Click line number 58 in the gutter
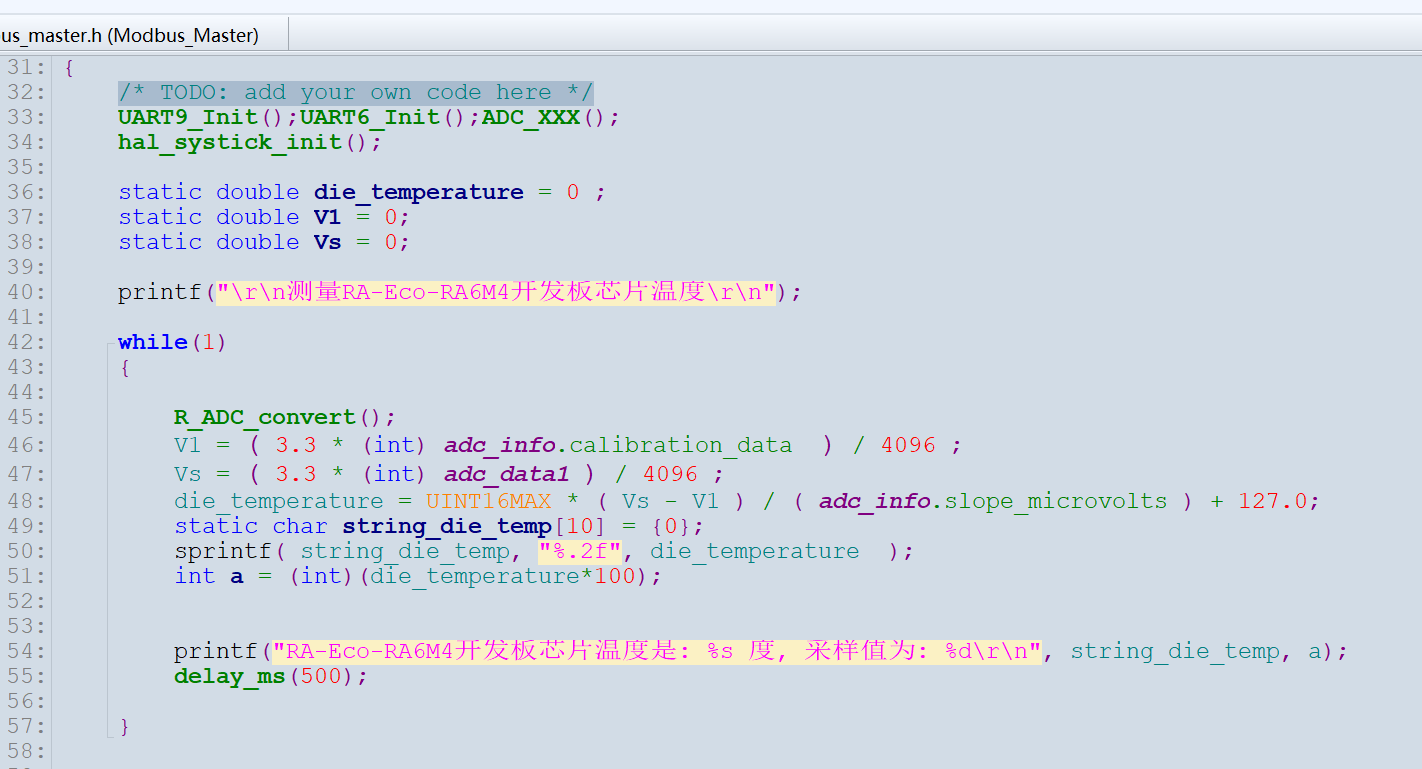 tap(21, 750)
